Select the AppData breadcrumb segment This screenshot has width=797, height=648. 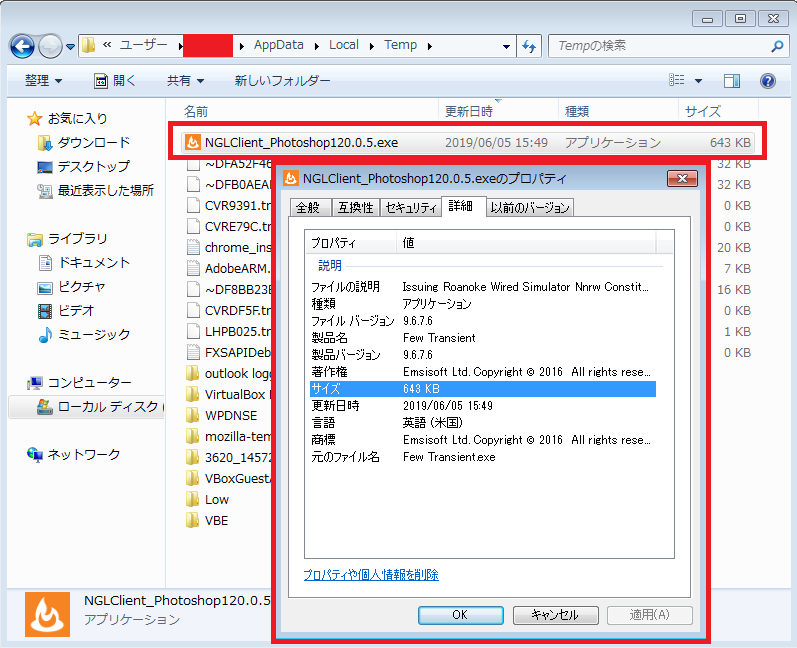tap(279, 45)
